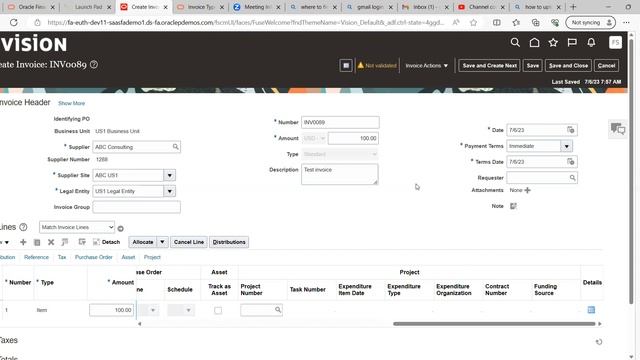
Task: Open the Payment Terms dropdown
Action: (567, 146)
